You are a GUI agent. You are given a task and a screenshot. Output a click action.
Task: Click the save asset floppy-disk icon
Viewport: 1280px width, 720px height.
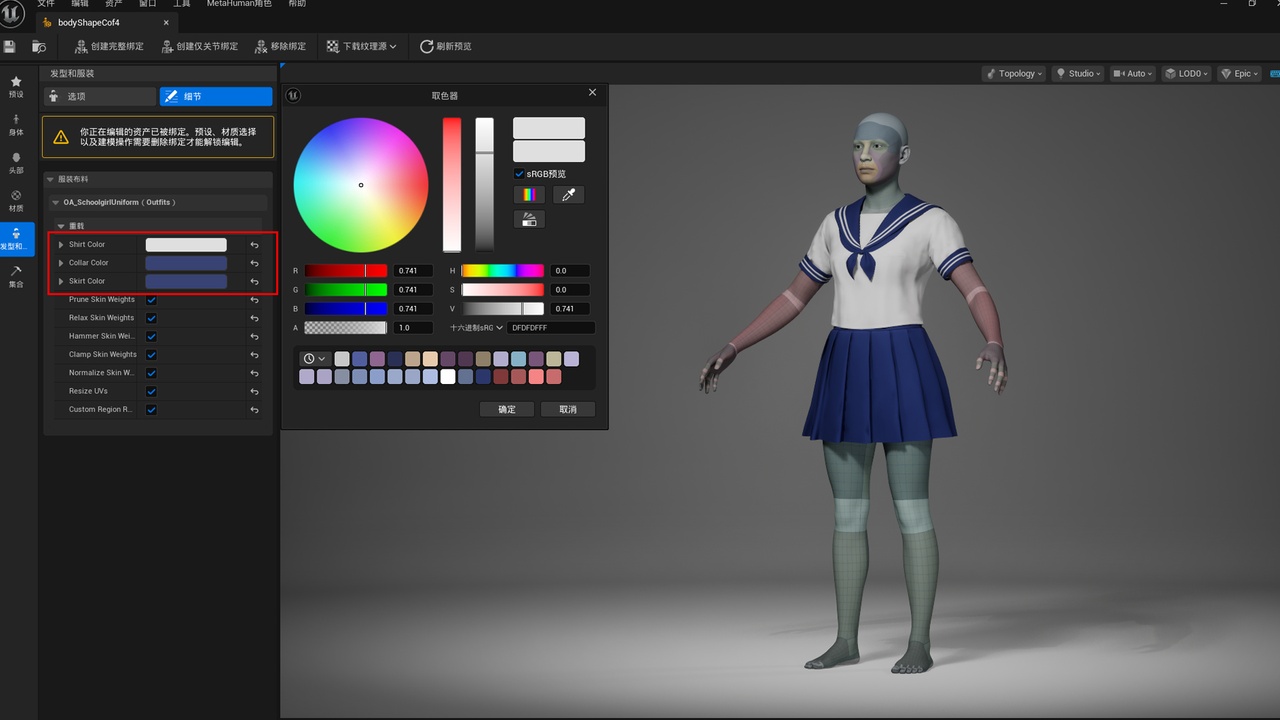tap(10, 46)
